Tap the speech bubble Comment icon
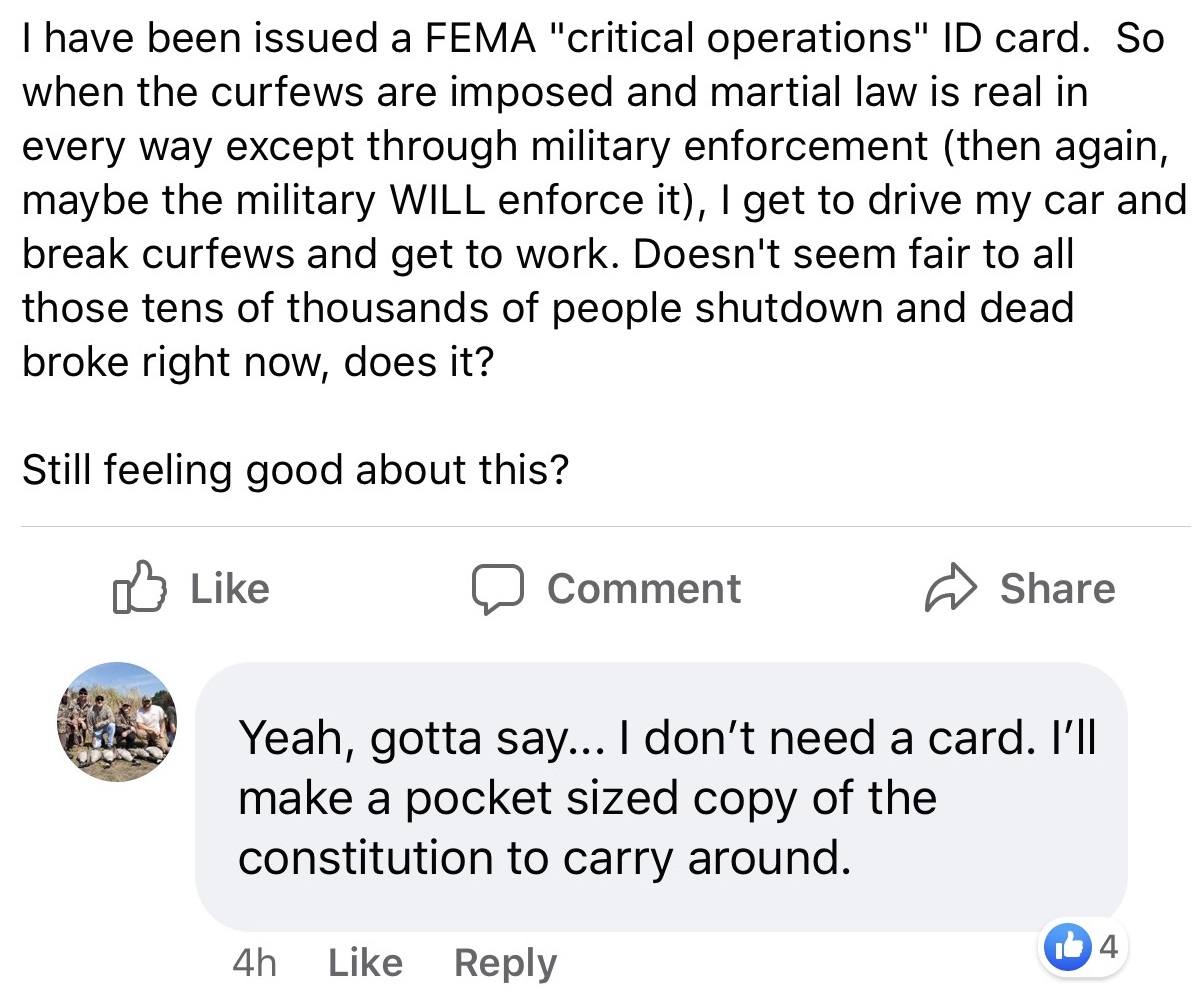 coord(497,589)
